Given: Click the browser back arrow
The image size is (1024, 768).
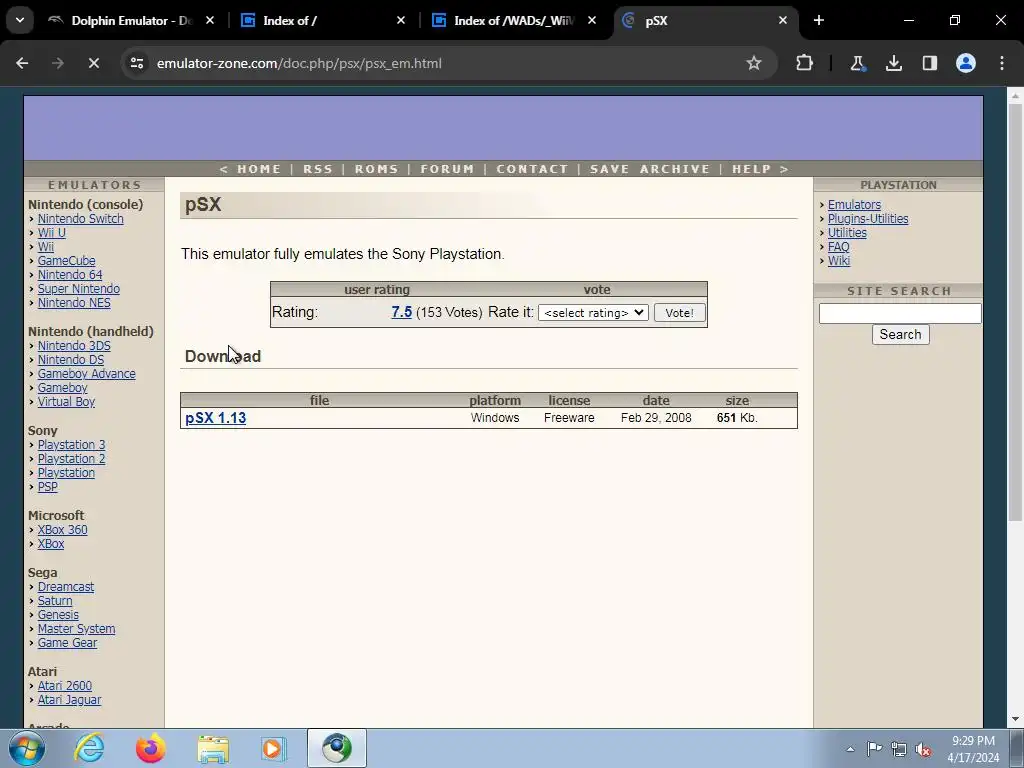Looking at the screenshot, I should 22,63.
